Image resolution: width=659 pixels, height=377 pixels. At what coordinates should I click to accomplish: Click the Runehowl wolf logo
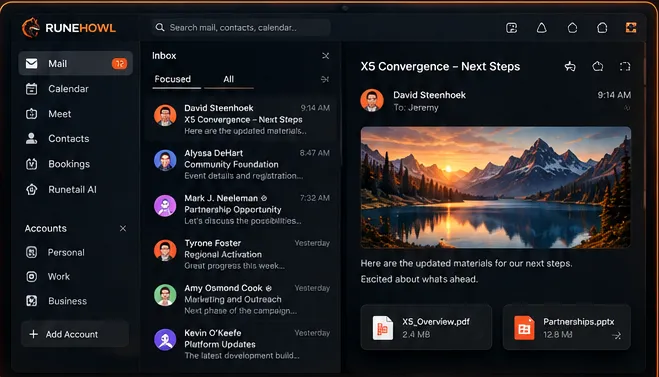(x=30, y=28)
